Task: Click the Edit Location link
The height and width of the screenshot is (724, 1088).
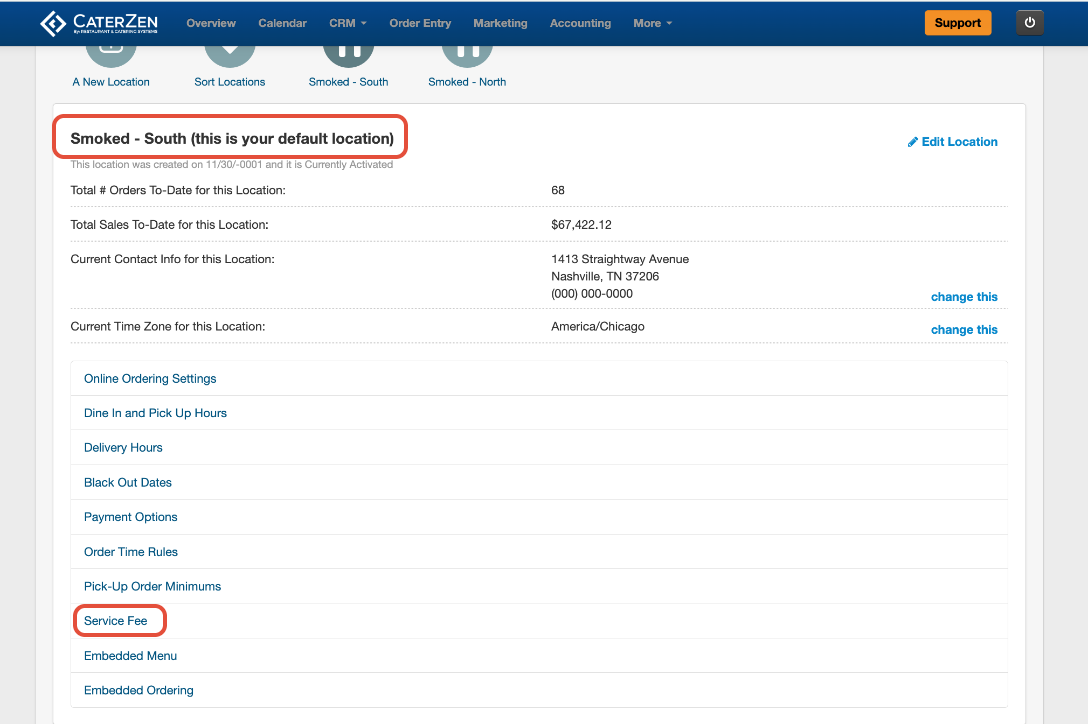Action: [x=952, y=142]
